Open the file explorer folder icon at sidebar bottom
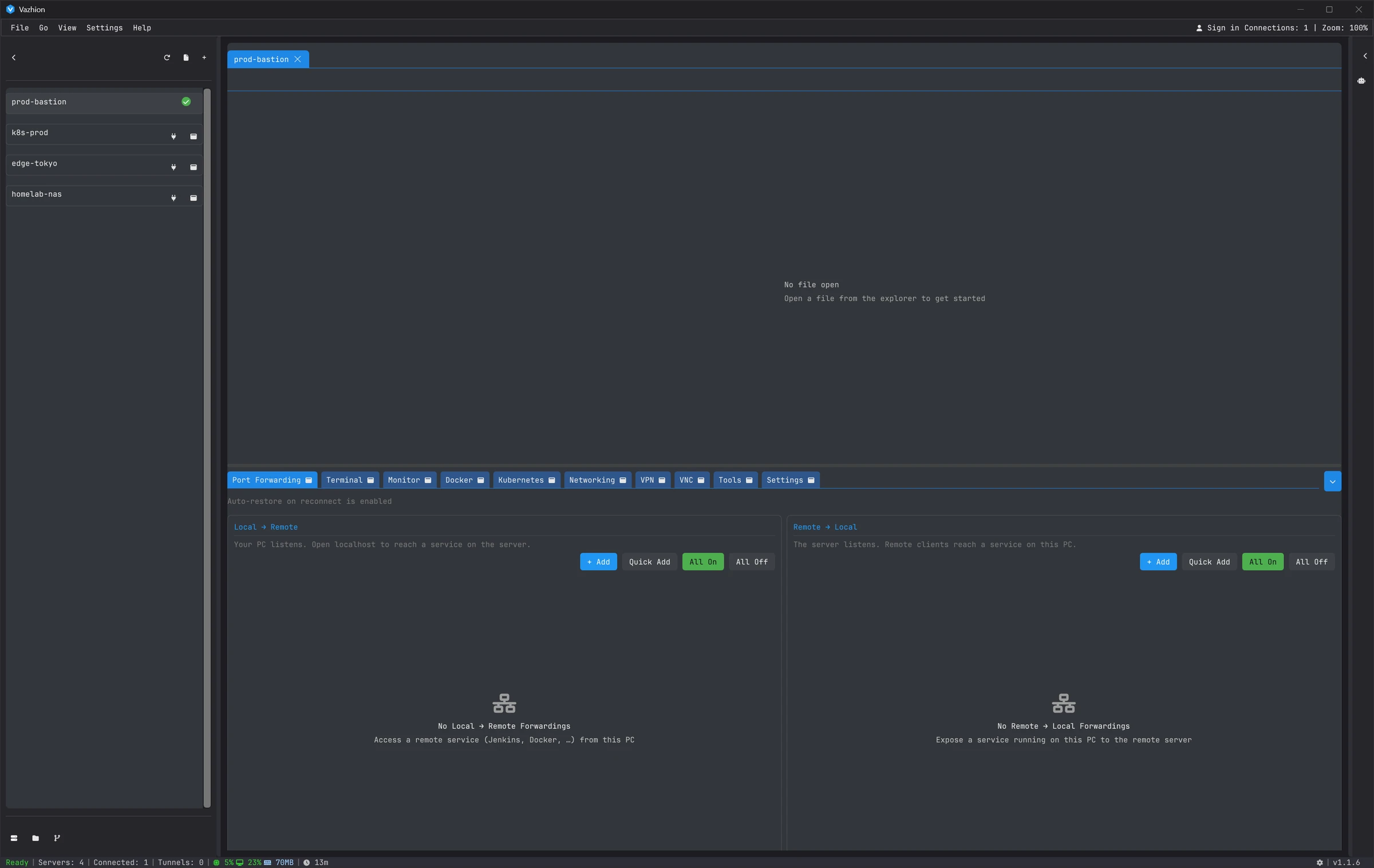The image size is (1374, 868). [x=35, y=838]
